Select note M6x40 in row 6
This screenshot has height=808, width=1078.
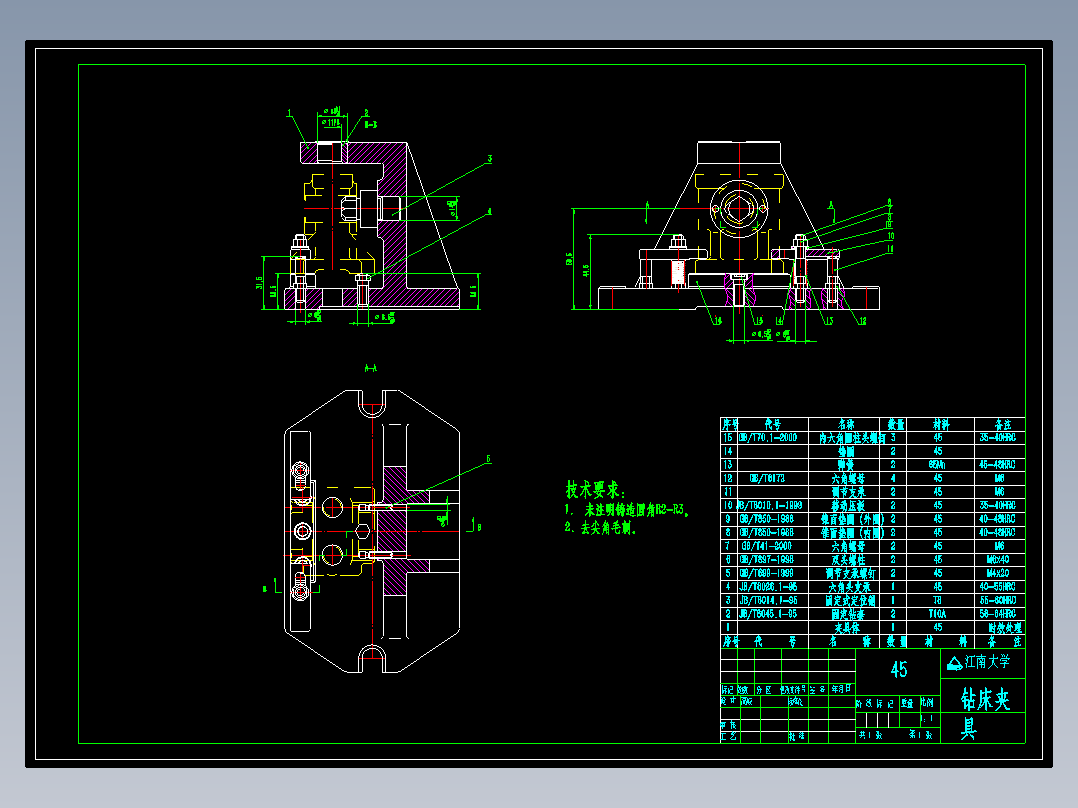pos(998,560)
